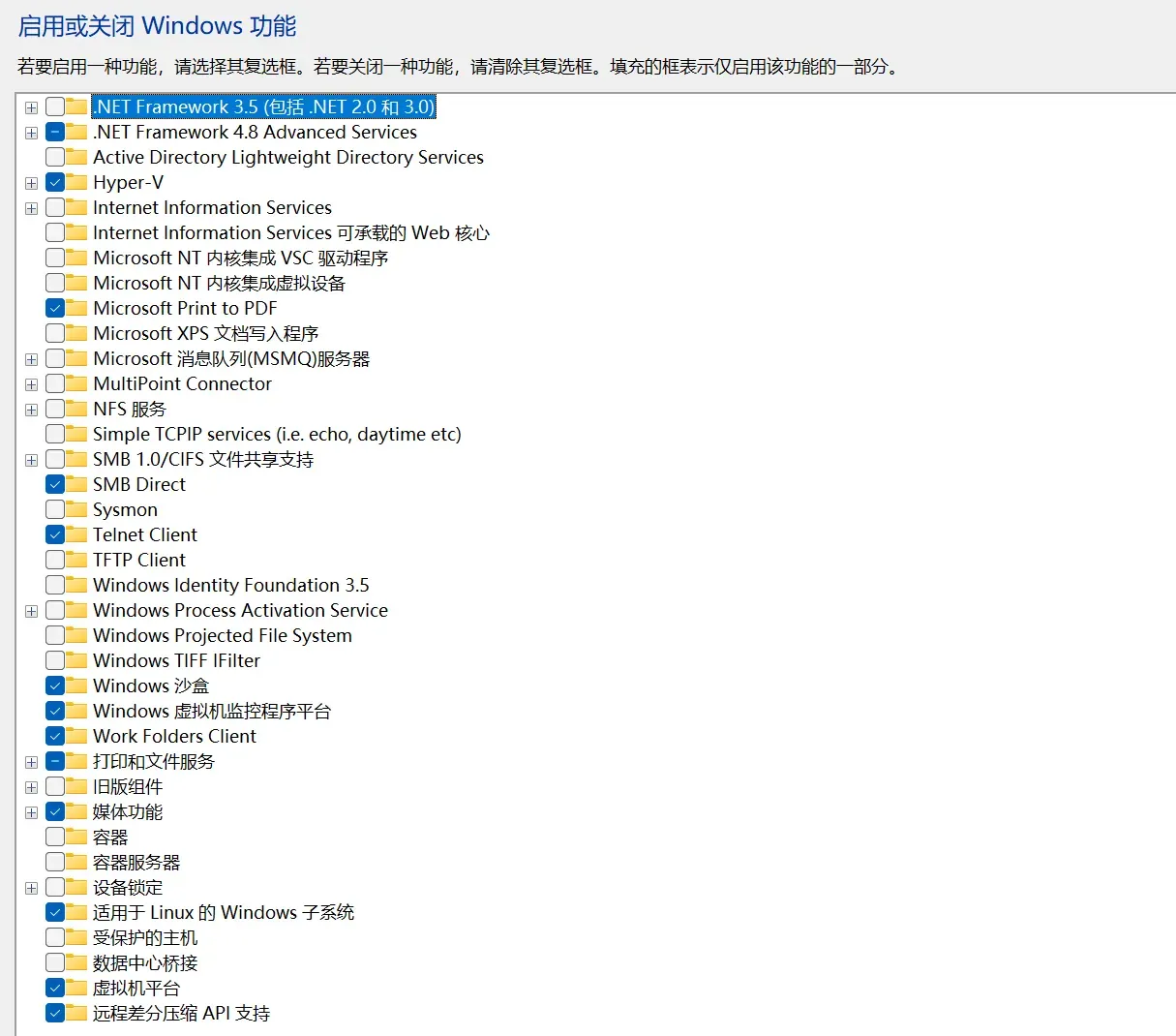This screenshot has width=1176, height=1036.
Task: Click the dialog heading 启用或关闭 Windows 功能
Action: (158, 26)
